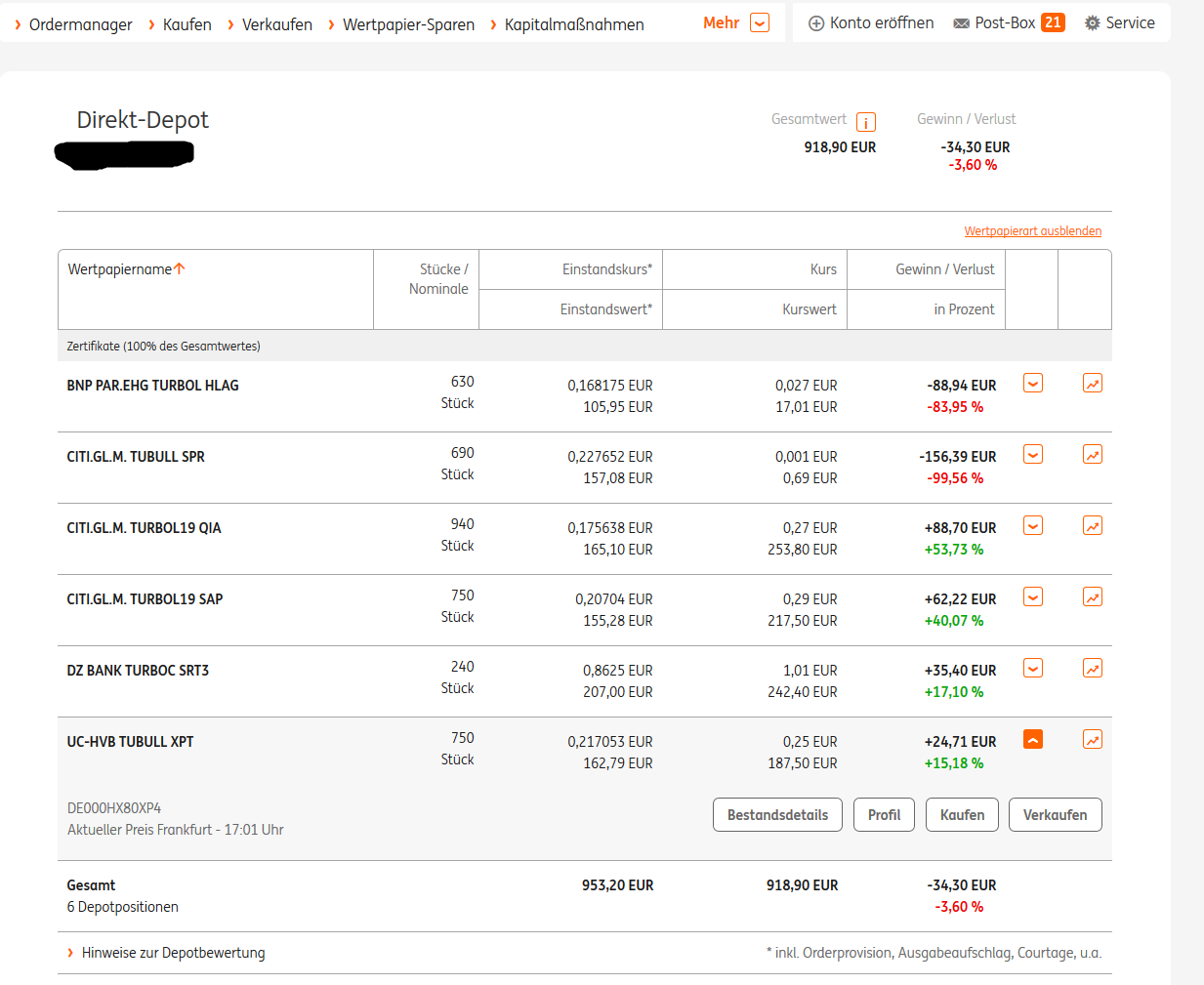Open the Post-Box envelope icon

point(961,23)
